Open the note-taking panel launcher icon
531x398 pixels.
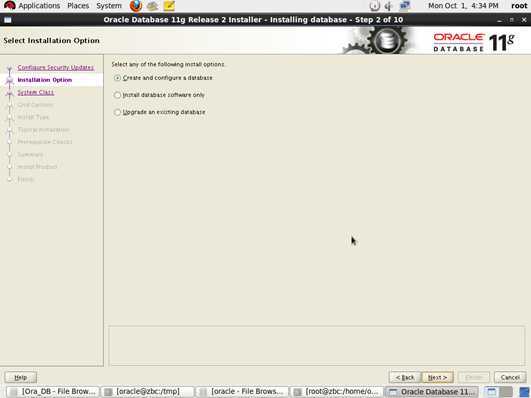coord(169,6)
